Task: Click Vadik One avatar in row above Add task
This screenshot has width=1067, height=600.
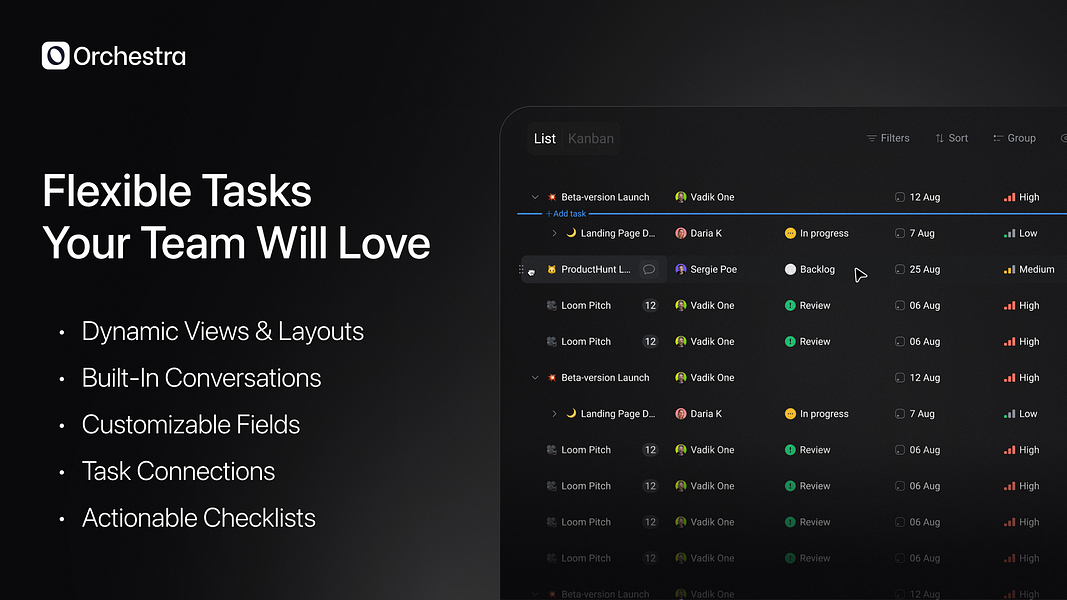Action: click(680, 197)
